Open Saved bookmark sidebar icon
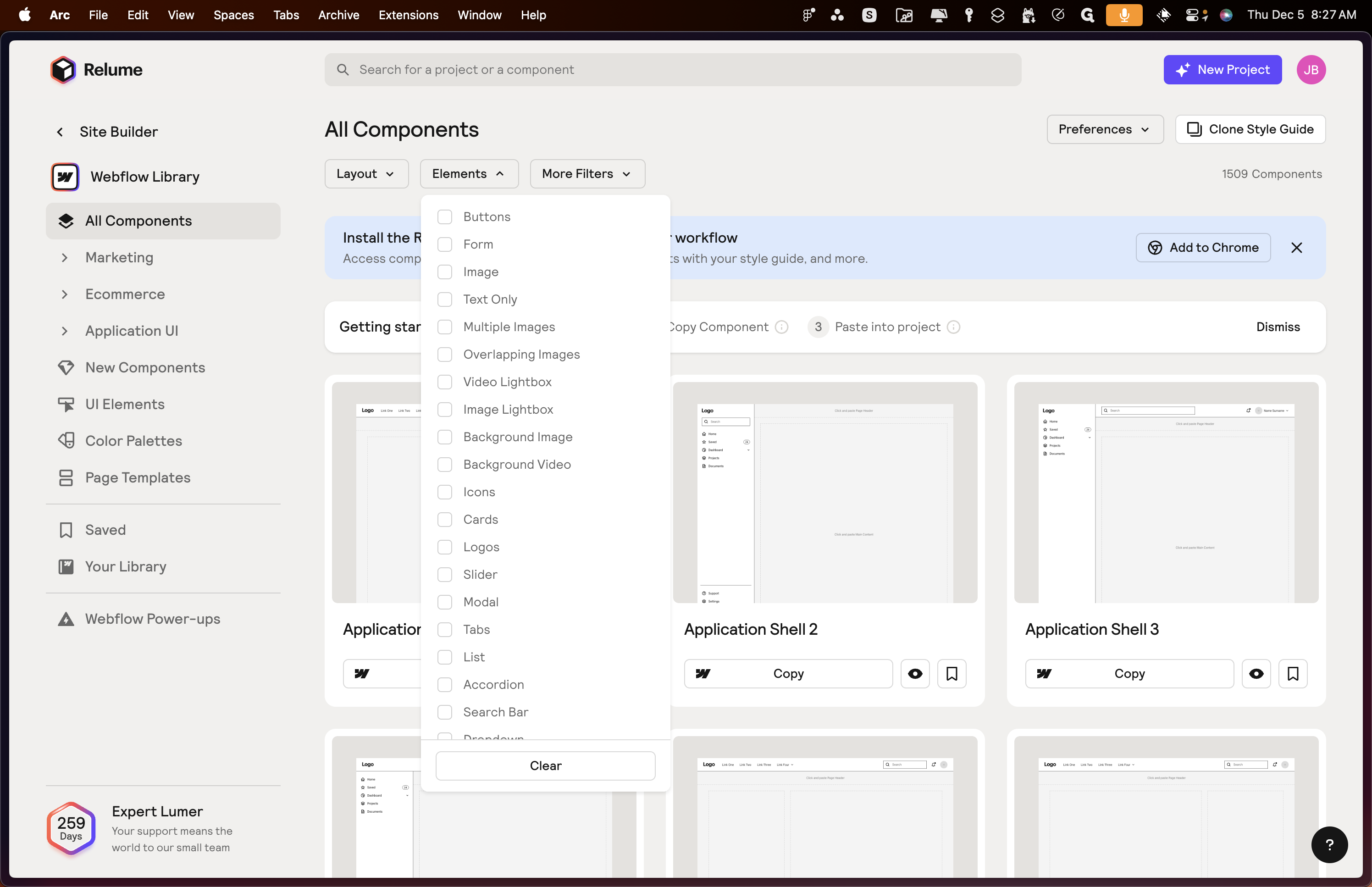 pos(66,530)
